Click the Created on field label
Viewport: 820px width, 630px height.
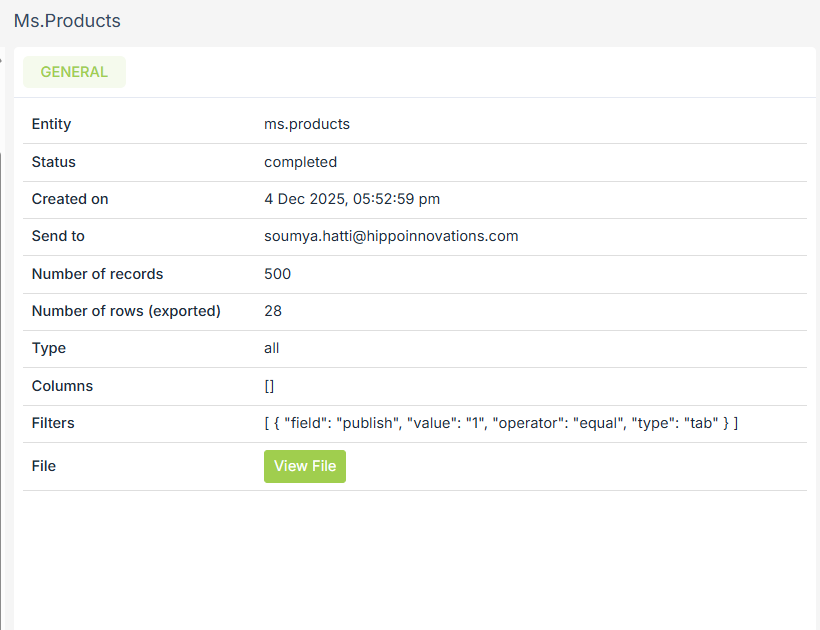point(70,199)
